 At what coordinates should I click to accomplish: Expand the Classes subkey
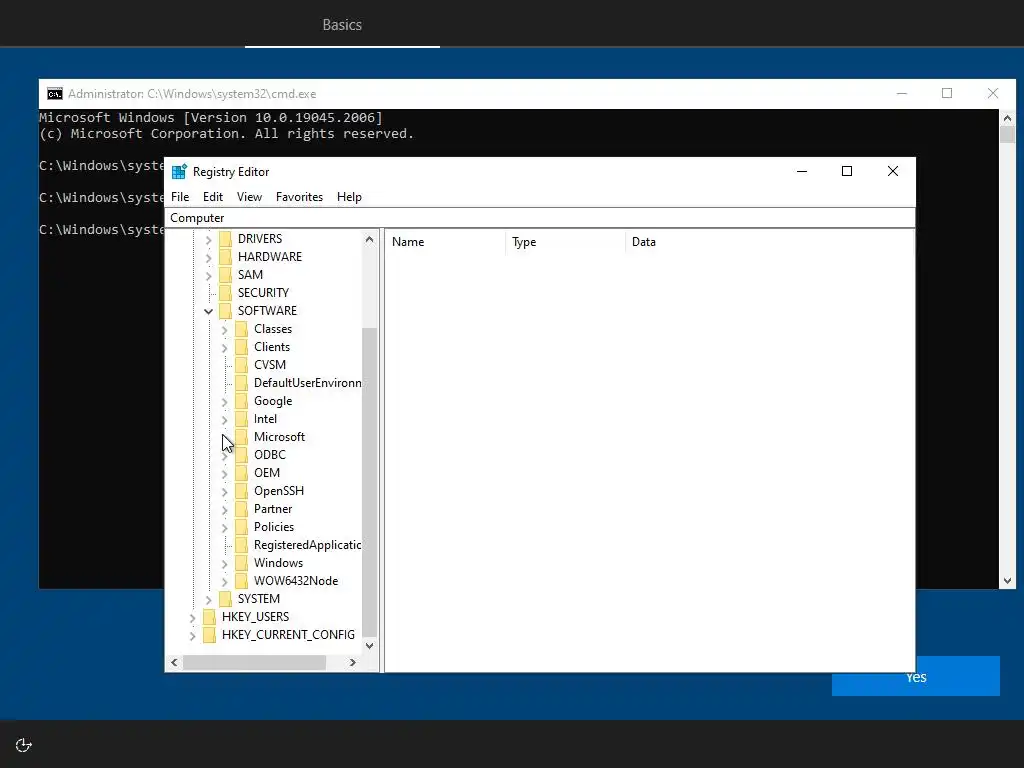coord(225,330)
